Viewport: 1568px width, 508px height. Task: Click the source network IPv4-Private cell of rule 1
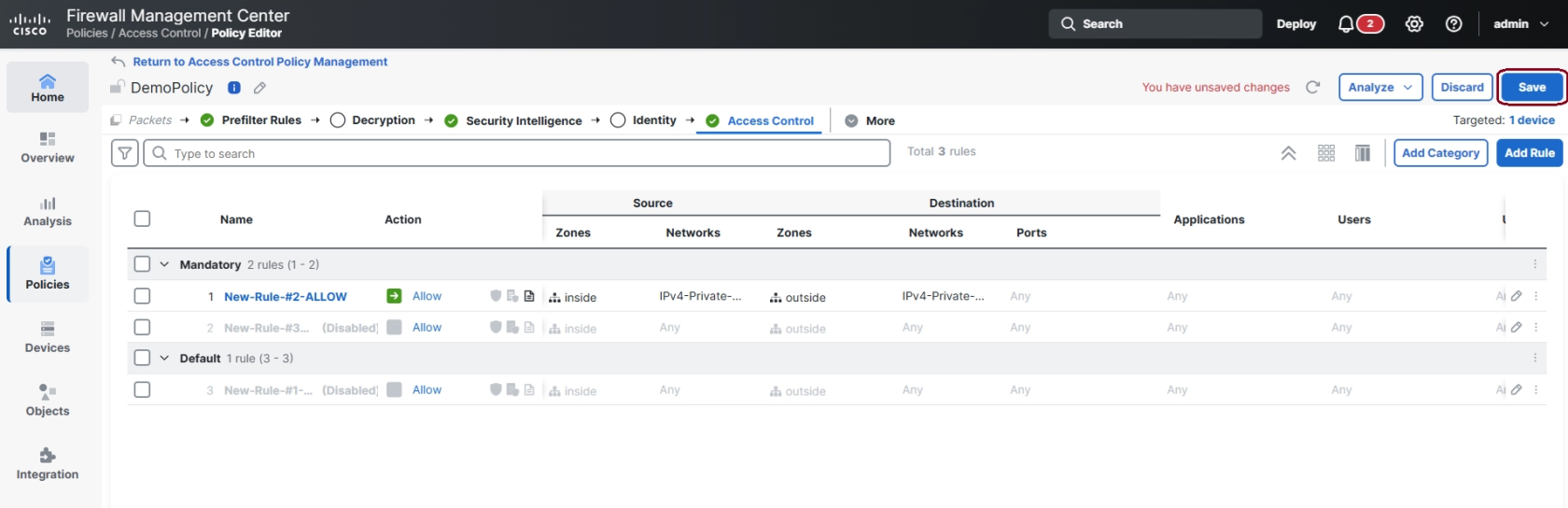[700, 296]
